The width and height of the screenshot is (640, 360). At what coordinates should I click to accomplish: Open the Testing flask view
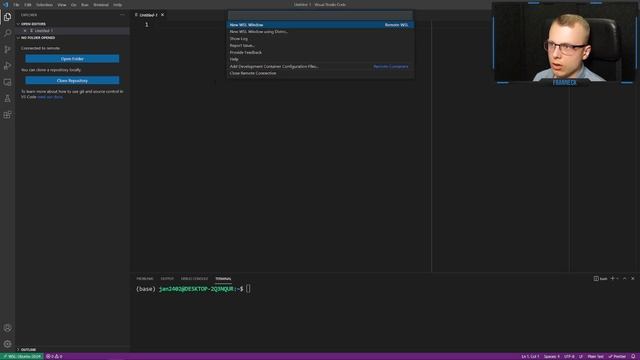point(7,98)
